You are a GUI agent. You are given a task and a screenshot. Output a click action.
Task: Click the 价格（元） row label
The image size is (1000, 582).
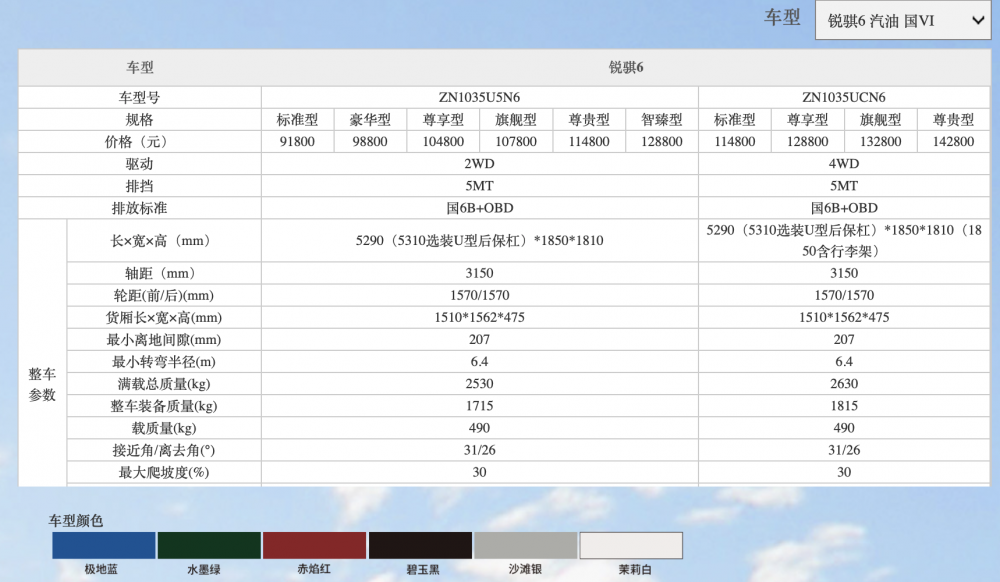point(140,142)
